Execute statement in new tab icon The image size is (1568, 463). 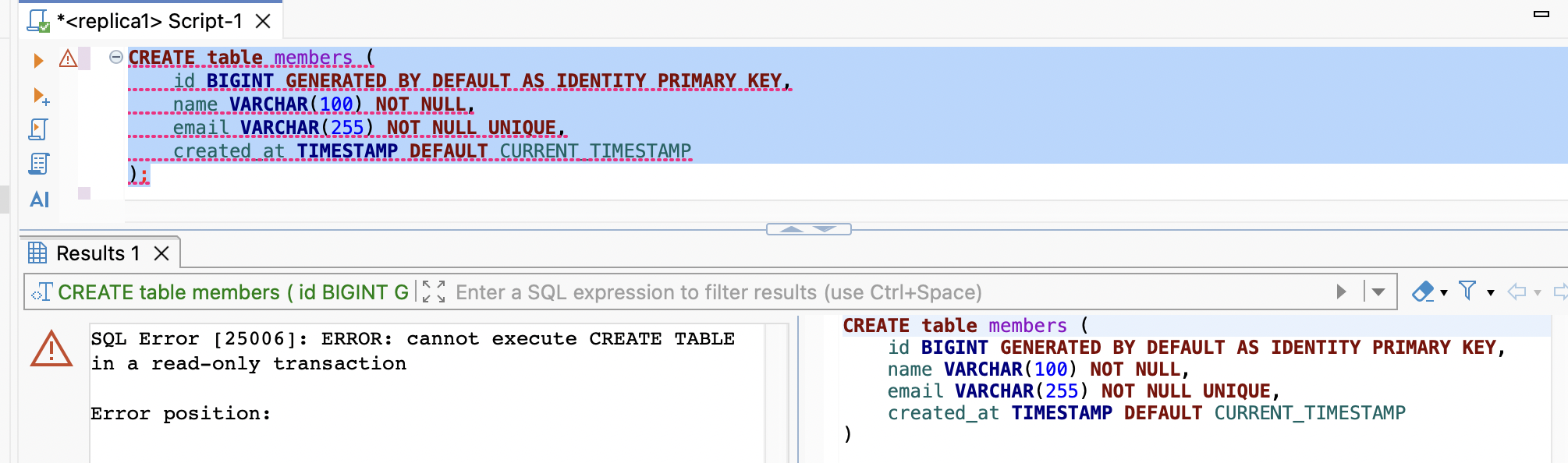pyautogui.click(x=41, y=97)
